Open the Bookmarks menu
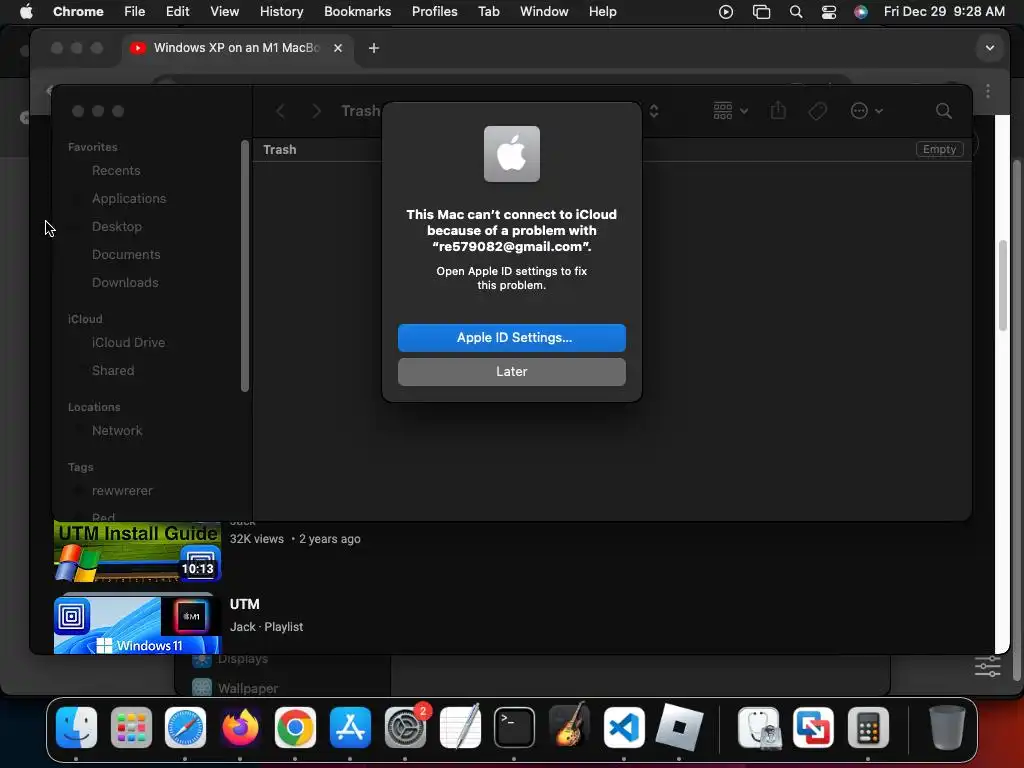1024x768 pixels. 357,11
